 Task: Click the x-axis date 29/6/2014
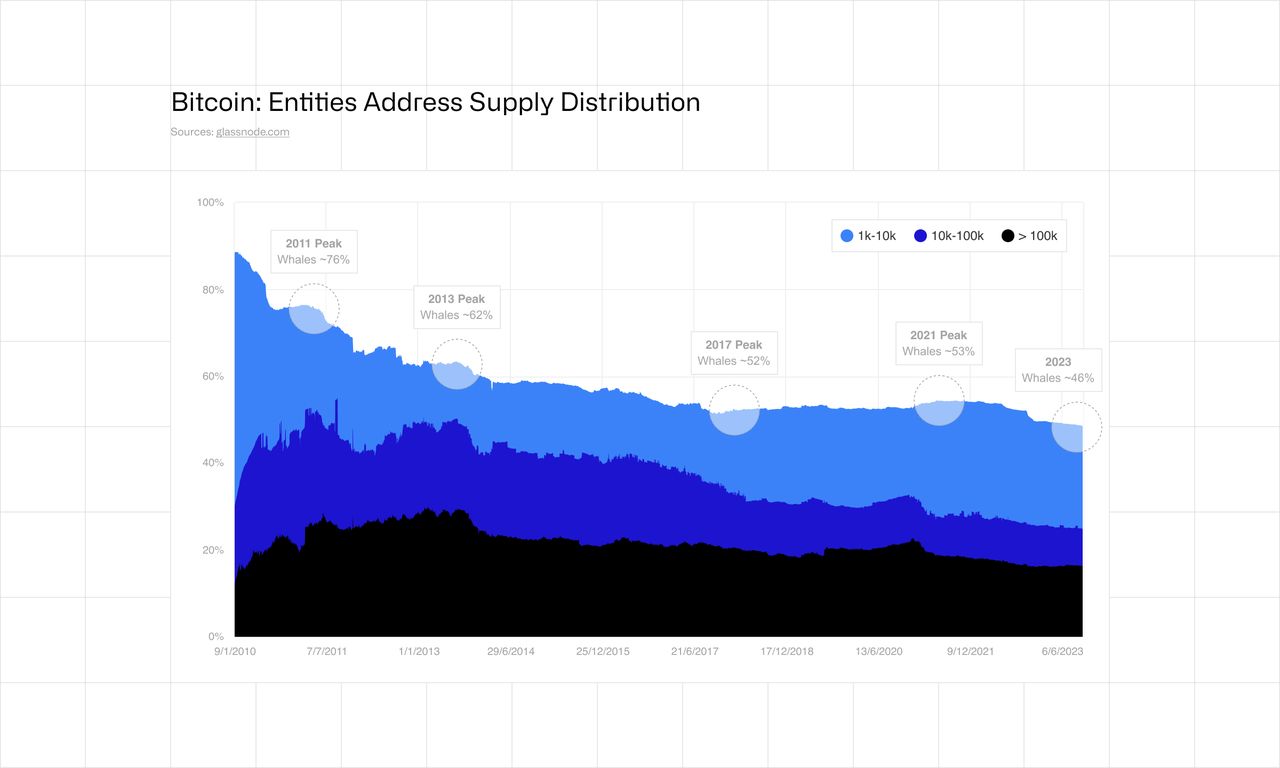coord(510,651)
